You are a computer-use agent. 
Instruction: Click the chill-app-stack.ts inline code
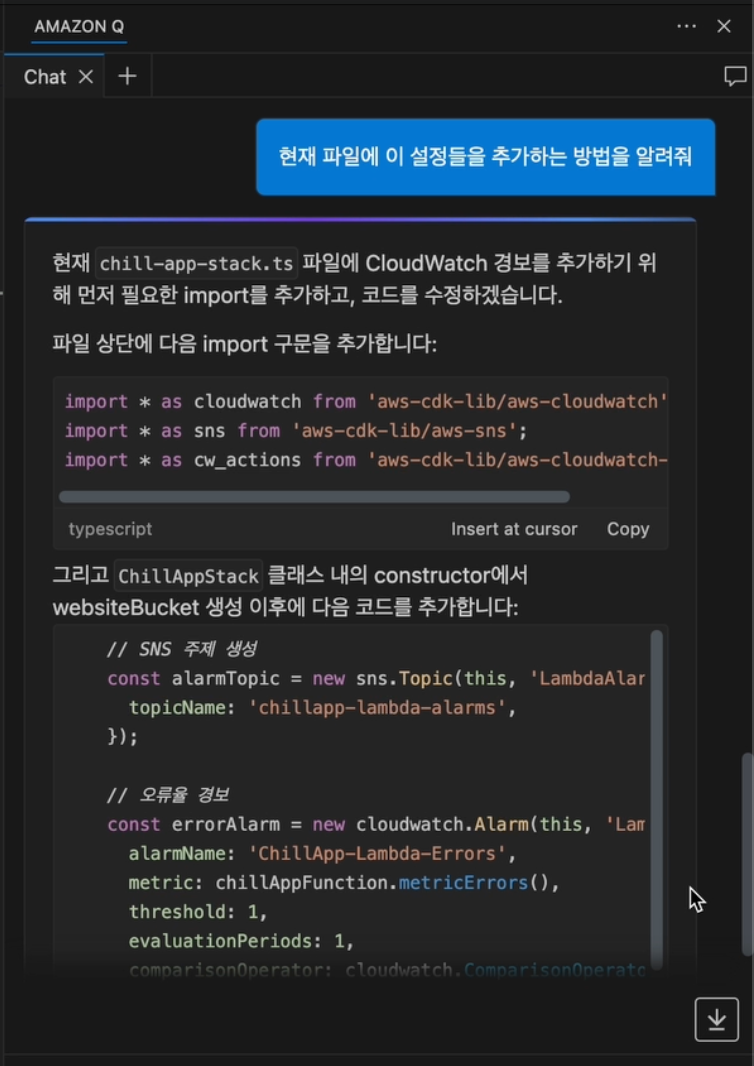[196, 263]
